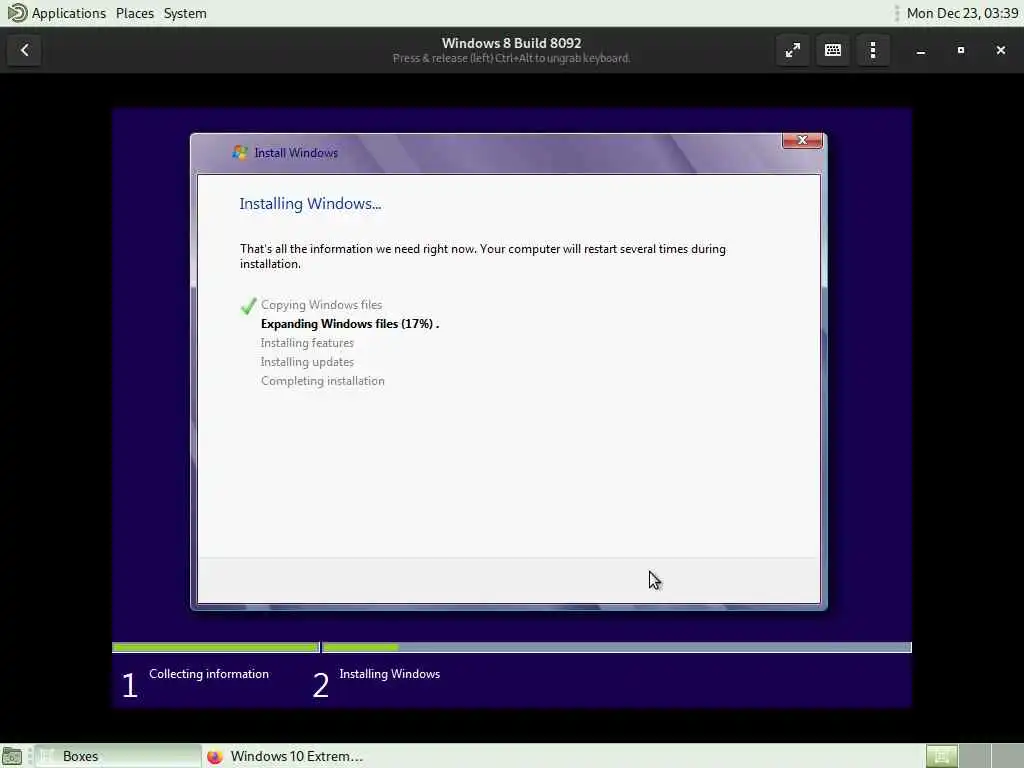Go back using the Boxes back arrow
Screen dimensions: 1024x768
tap(24, 50)
